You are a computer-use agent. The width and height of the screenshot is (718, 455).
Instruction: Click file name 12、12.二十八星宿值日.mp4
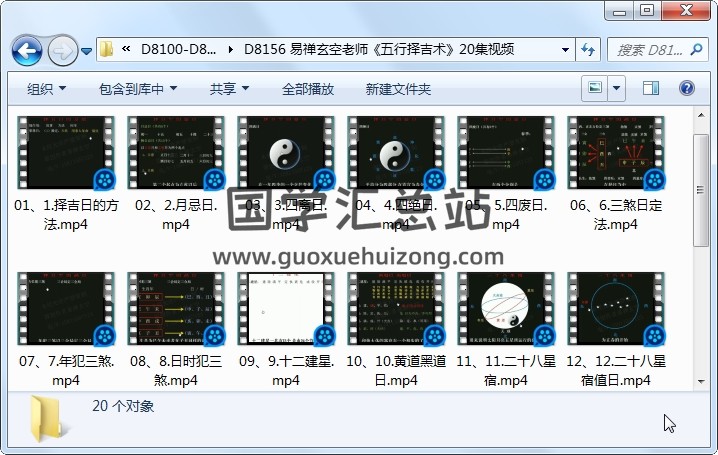pyautogui.click(x=615, y=371)
